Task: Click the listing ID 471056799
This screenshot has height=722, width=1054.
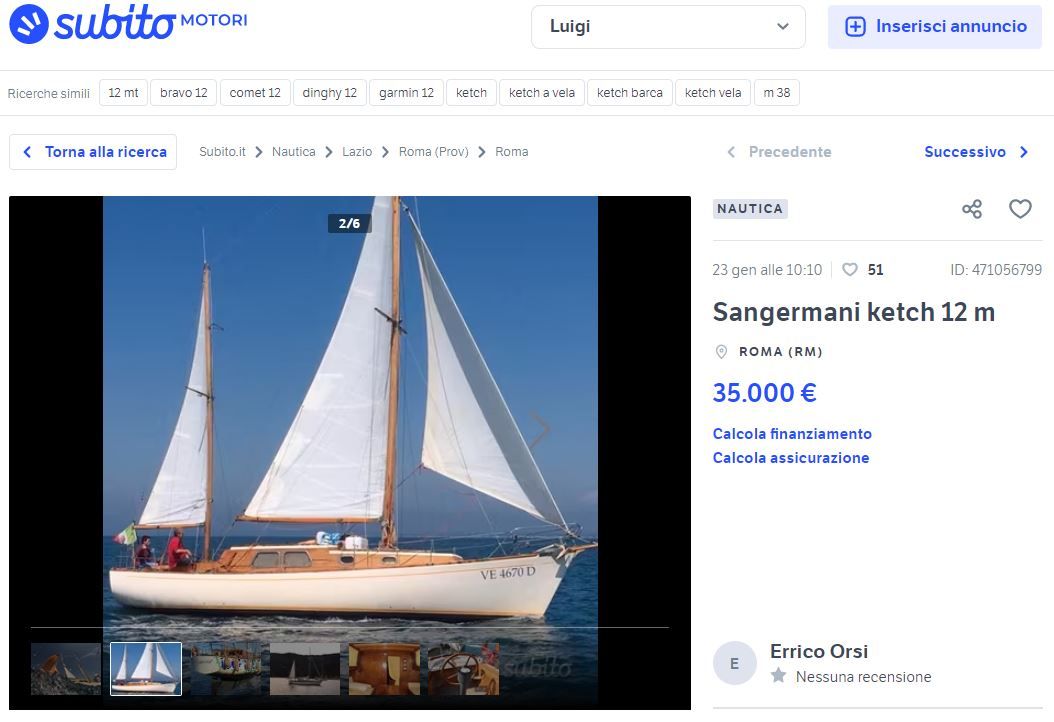Action: 996,270
